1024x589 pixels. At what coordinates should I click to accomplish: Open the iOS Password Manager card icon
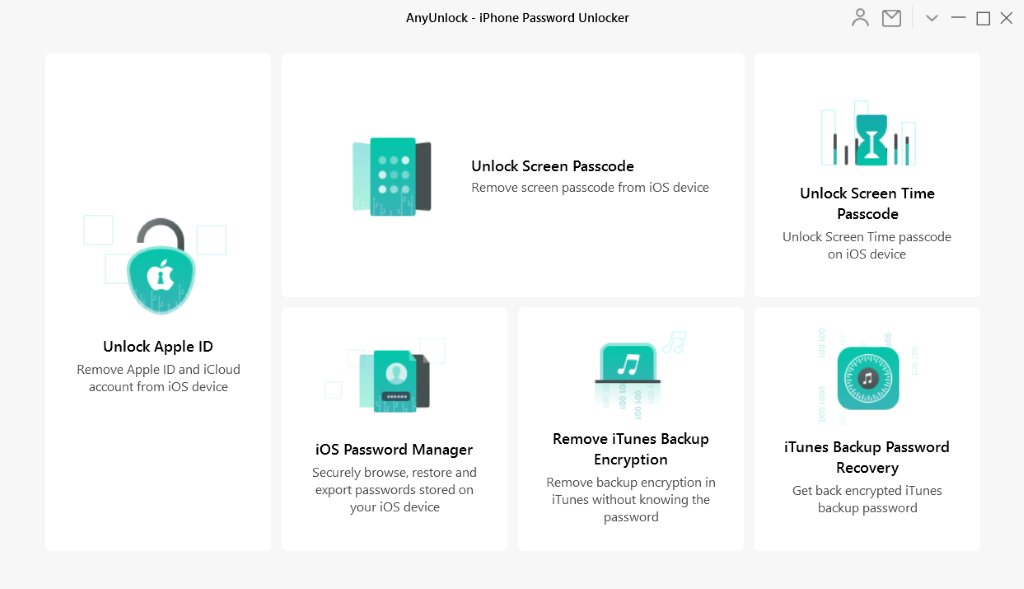pyautogui.click(x=394, y=381)
